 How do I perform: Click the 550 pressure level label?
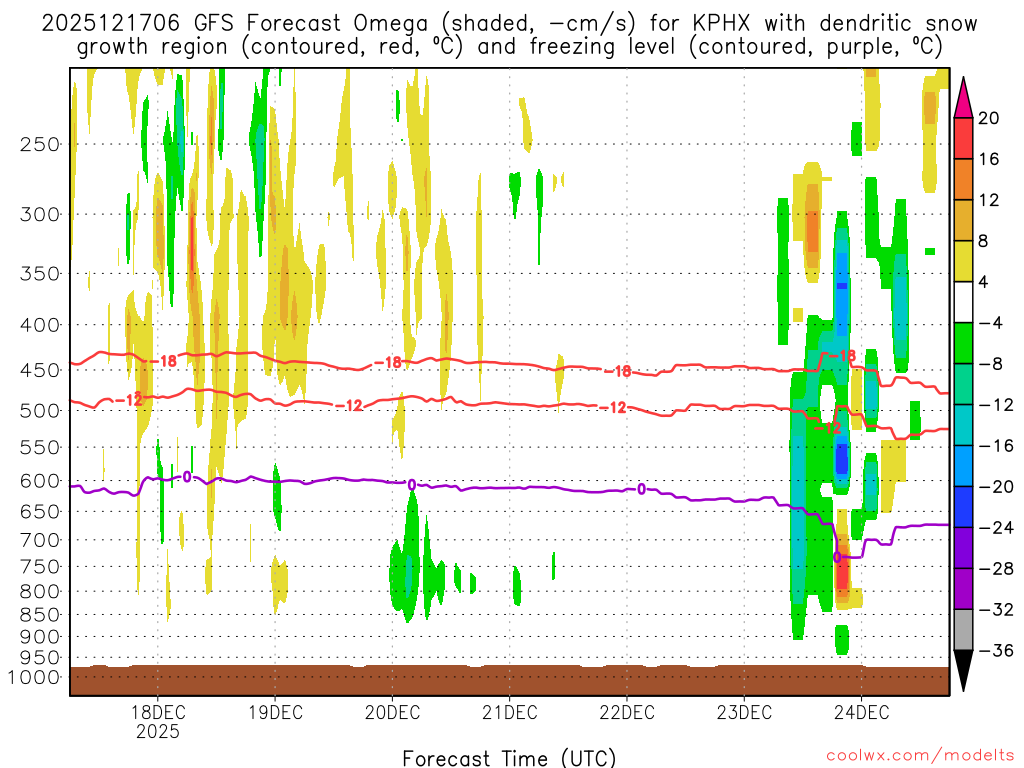pyautogui.click(x=40, y=447)
